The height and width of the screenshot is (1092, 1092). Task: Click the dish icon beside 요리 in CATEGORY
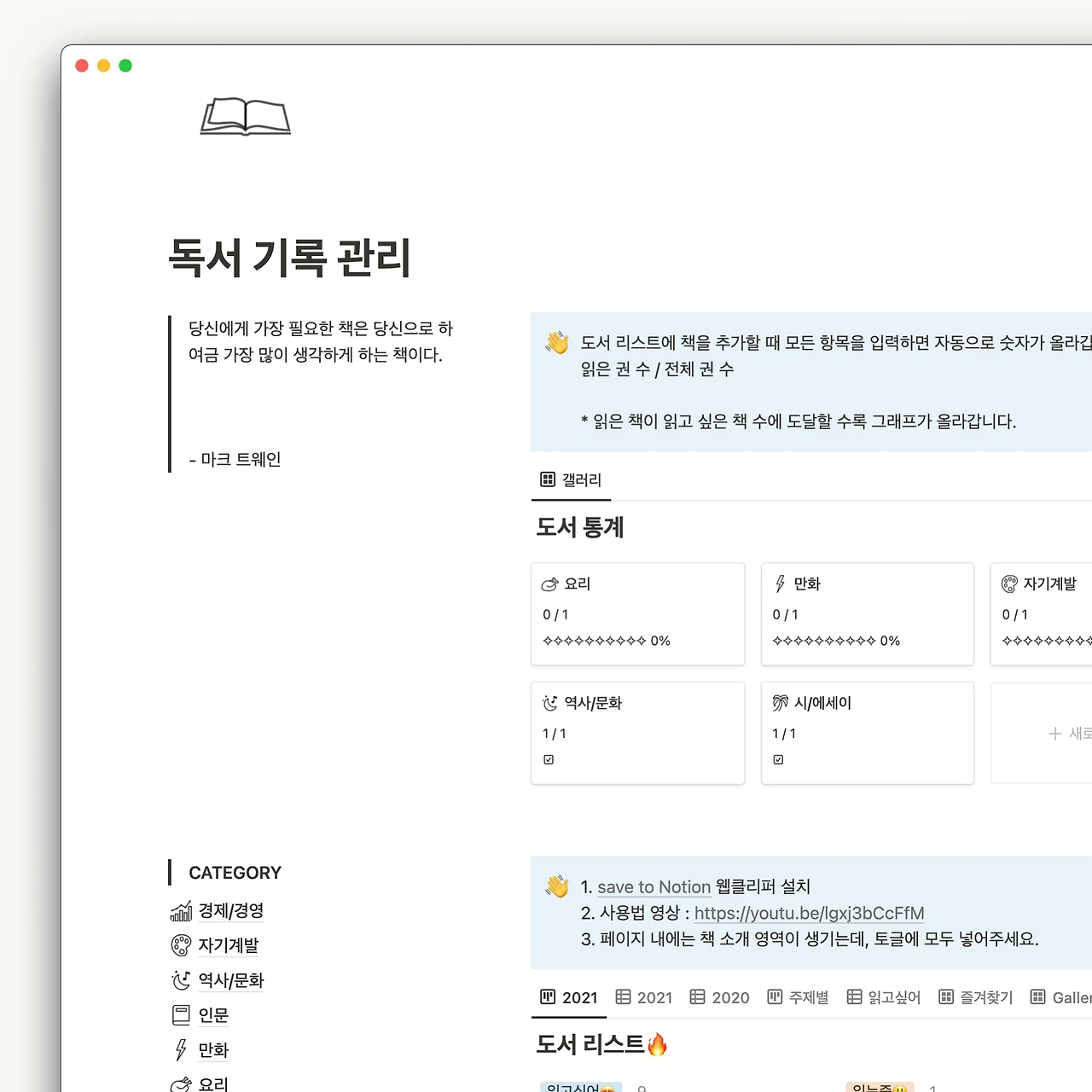181,1084
